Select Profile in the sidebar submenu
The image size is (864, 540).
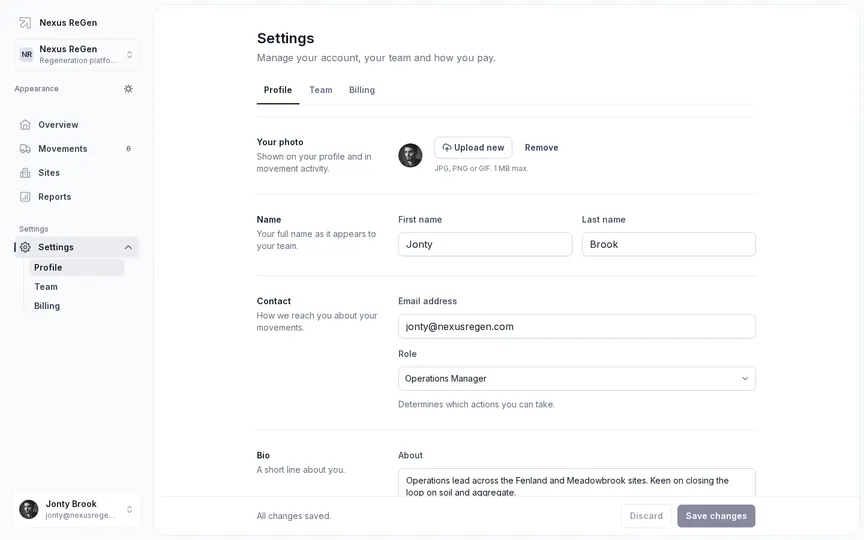pyautogui.click(x=77, y=267)
